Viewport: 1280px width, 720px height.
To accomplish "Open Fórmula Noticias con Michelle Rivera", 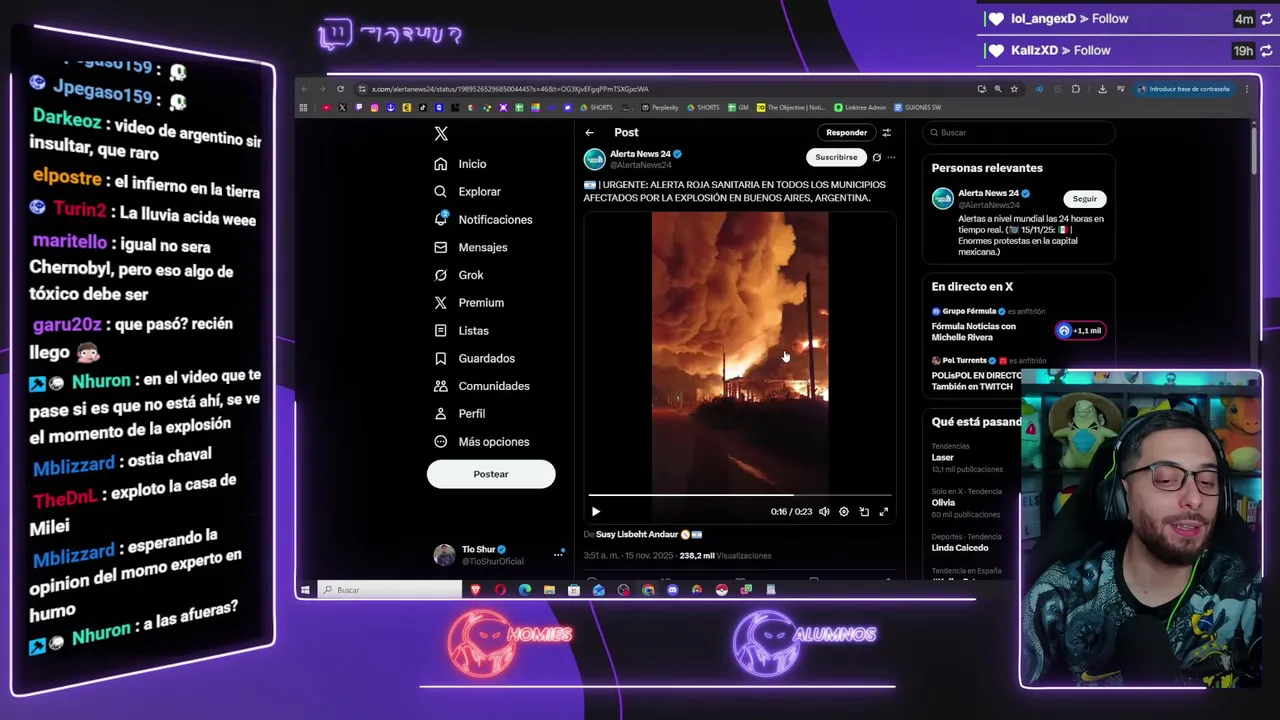I will [x=973, y=332].
